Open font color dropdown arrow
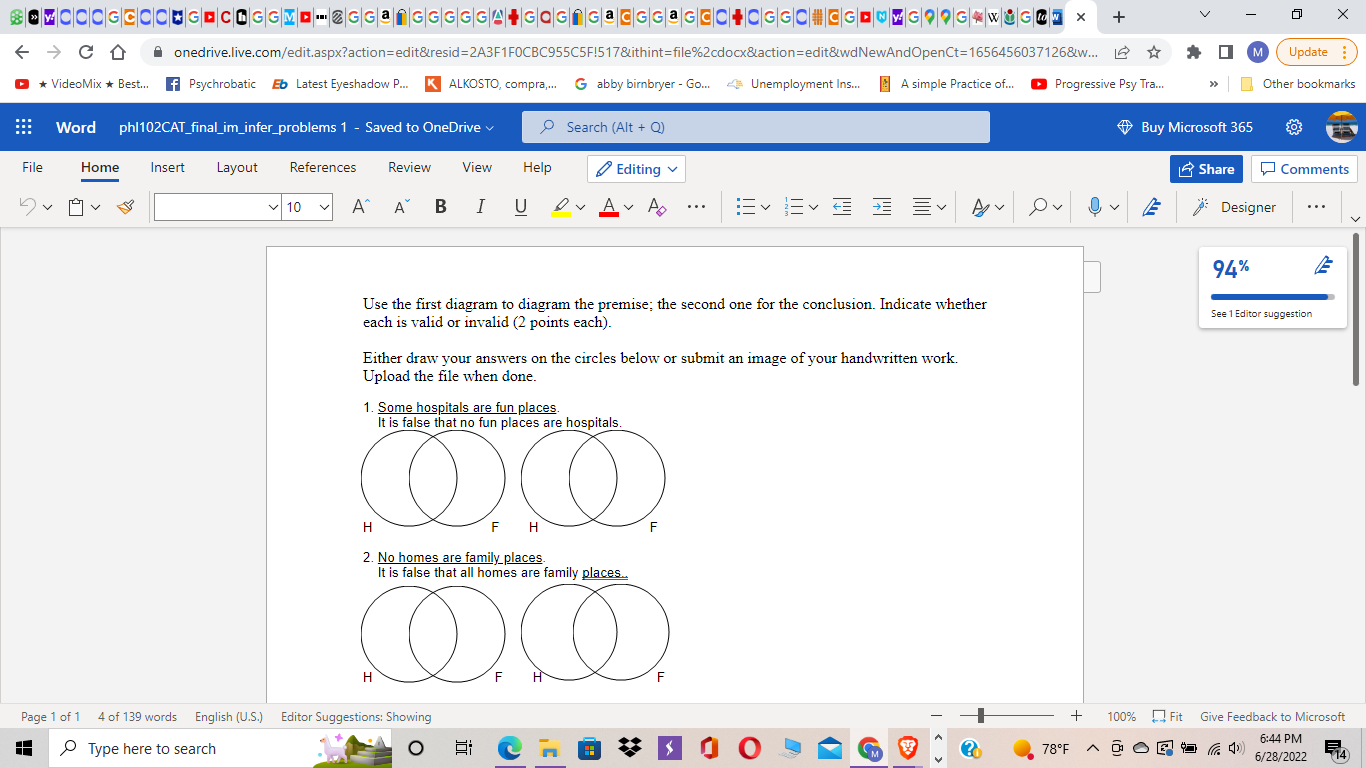This screenshot has height=768, width=1366. [628, 207]
